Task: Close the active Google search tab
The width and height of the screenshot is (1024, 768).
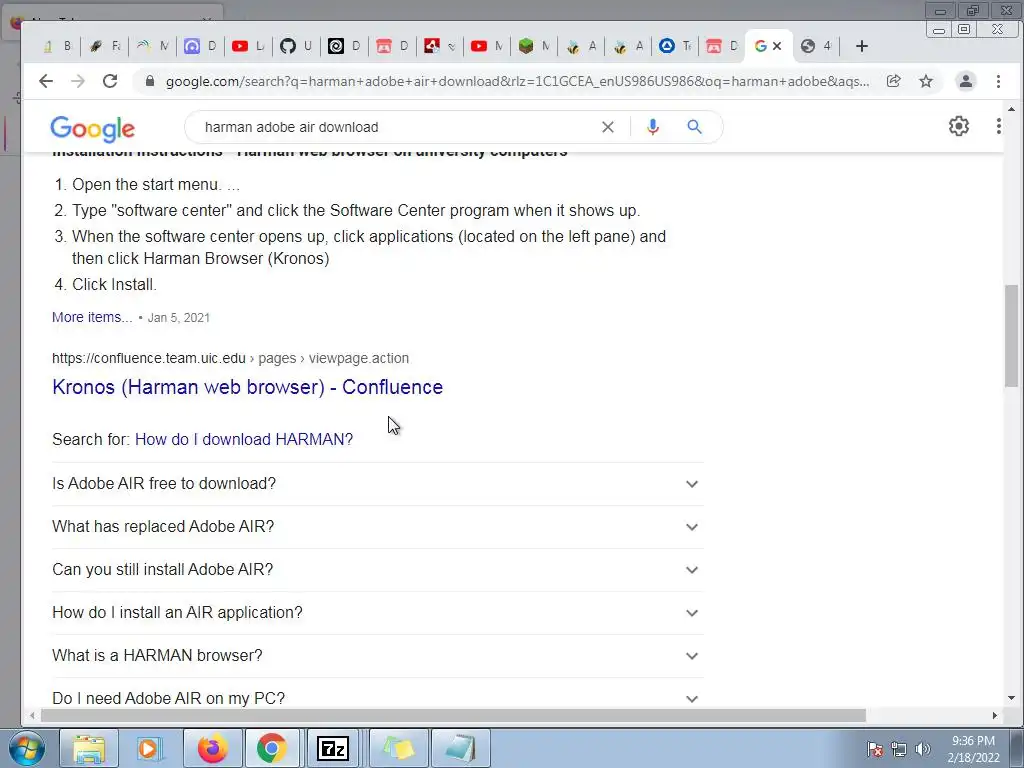Action: pyautogui.click(x=777, y=46)
